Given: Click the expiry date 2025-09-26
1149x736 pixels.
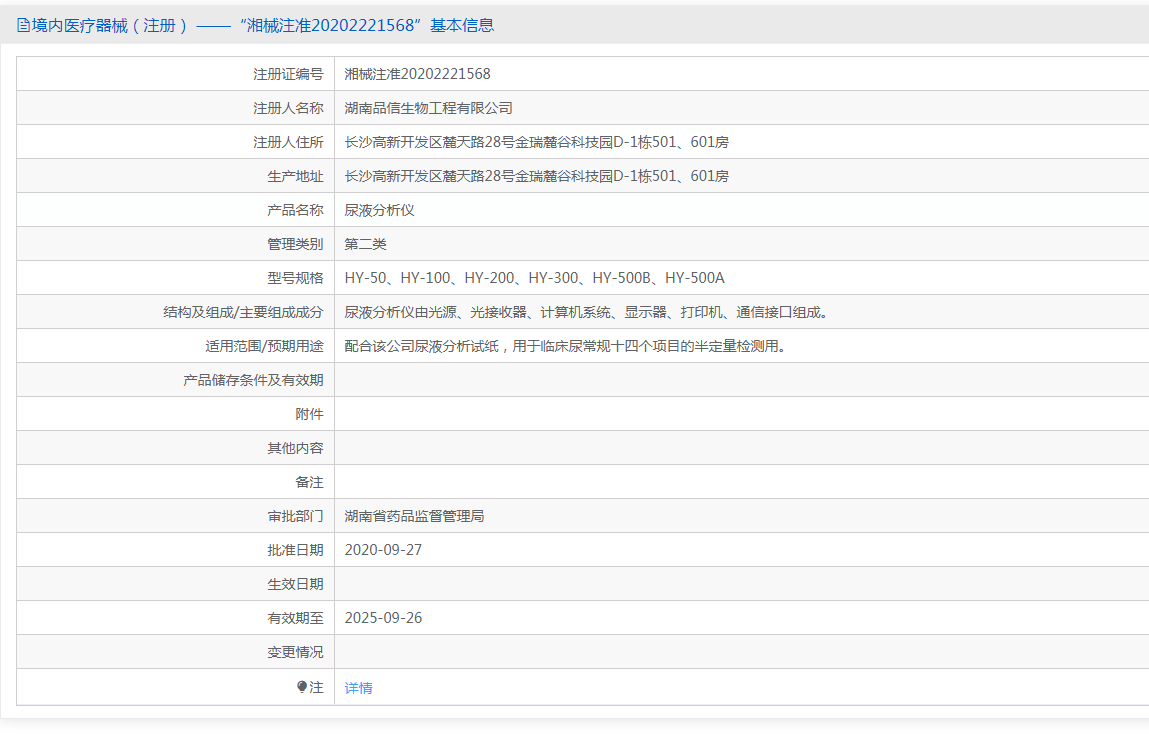Looking at the screenshot, I should (x=383, y=618).
